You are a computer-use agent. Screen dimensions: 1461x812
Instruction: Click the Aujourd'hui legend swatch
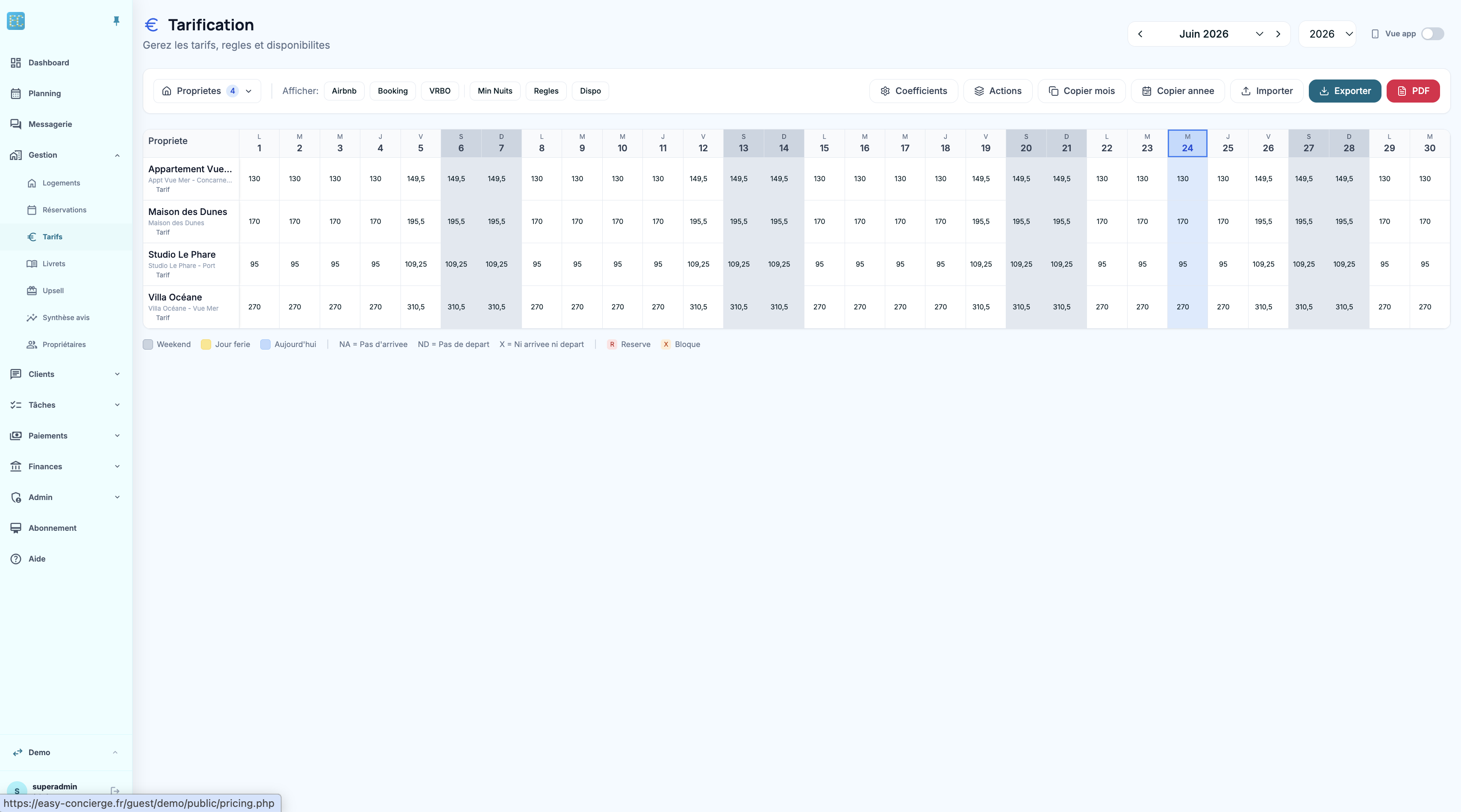click(265, 344)
